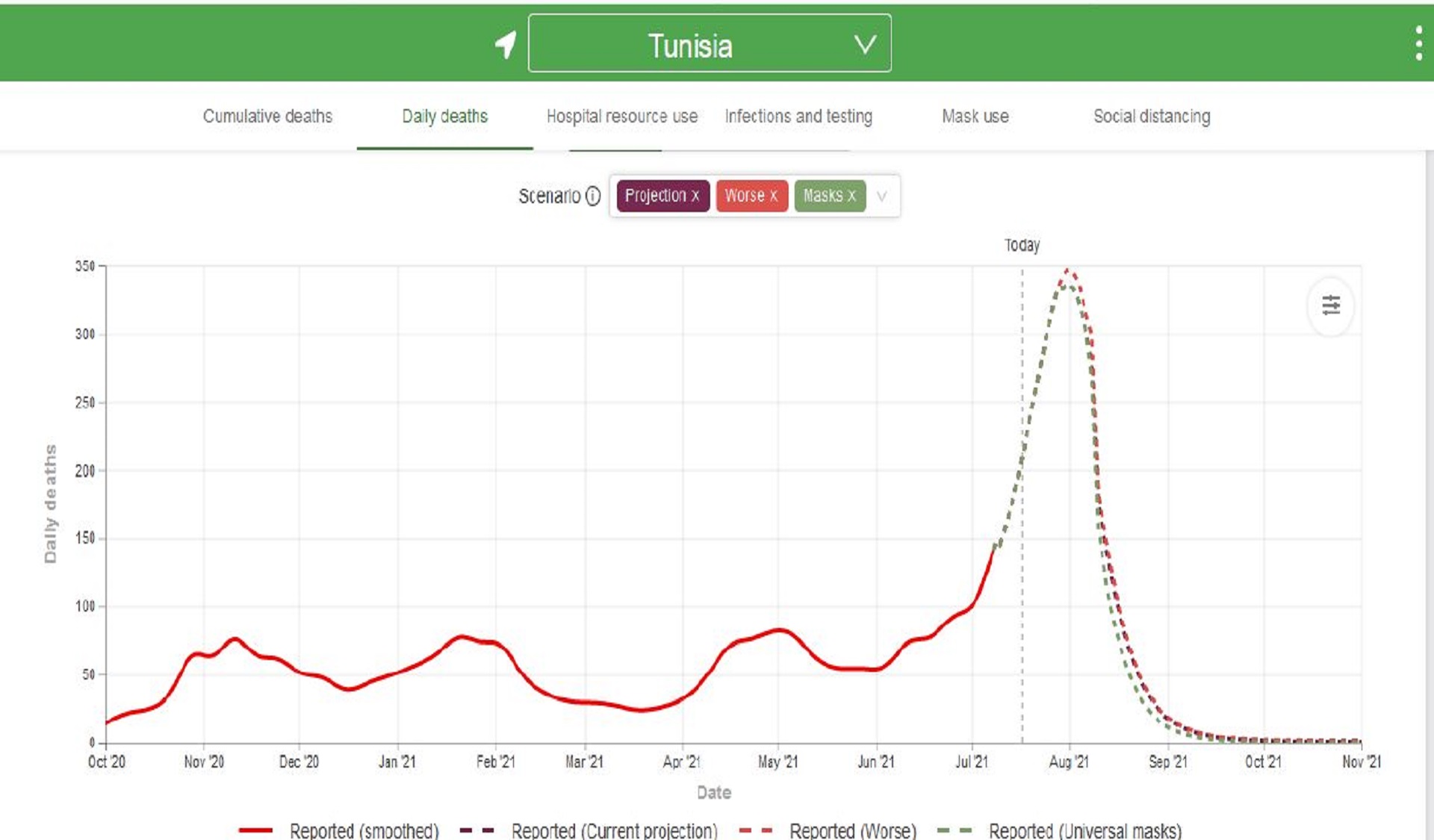Click the Worse scenario tag
1434x840 pixels.
[752, 196]
